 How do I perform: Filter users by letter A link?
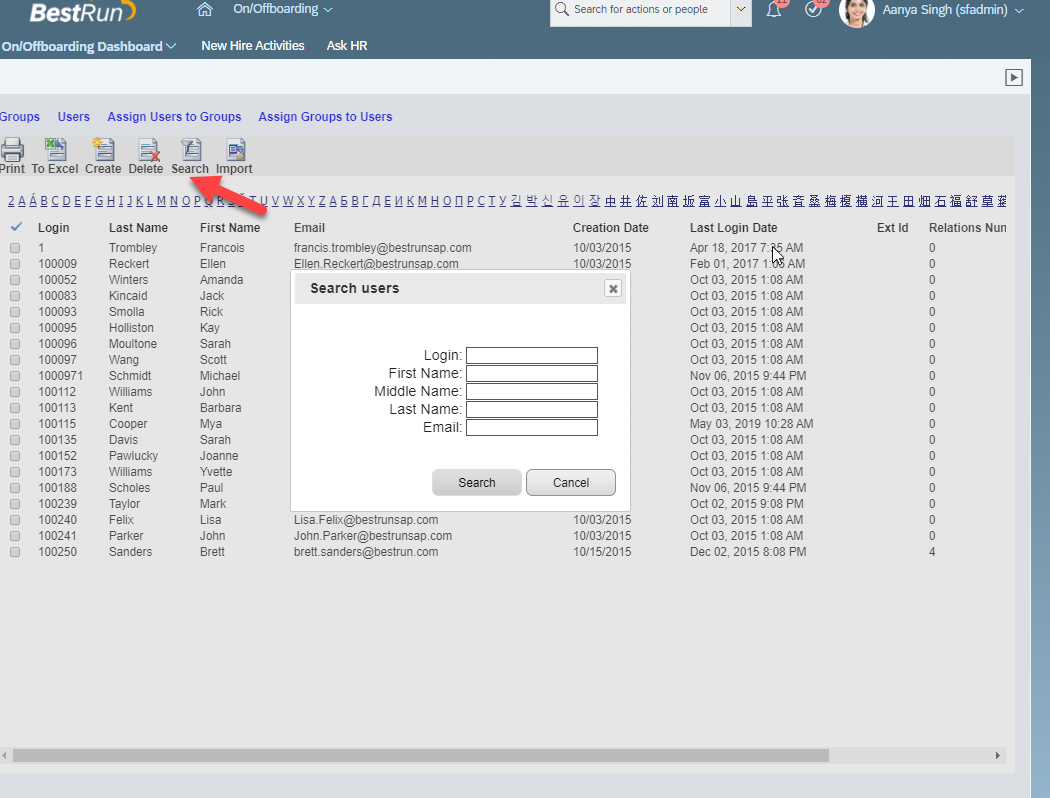coord(21,201)
